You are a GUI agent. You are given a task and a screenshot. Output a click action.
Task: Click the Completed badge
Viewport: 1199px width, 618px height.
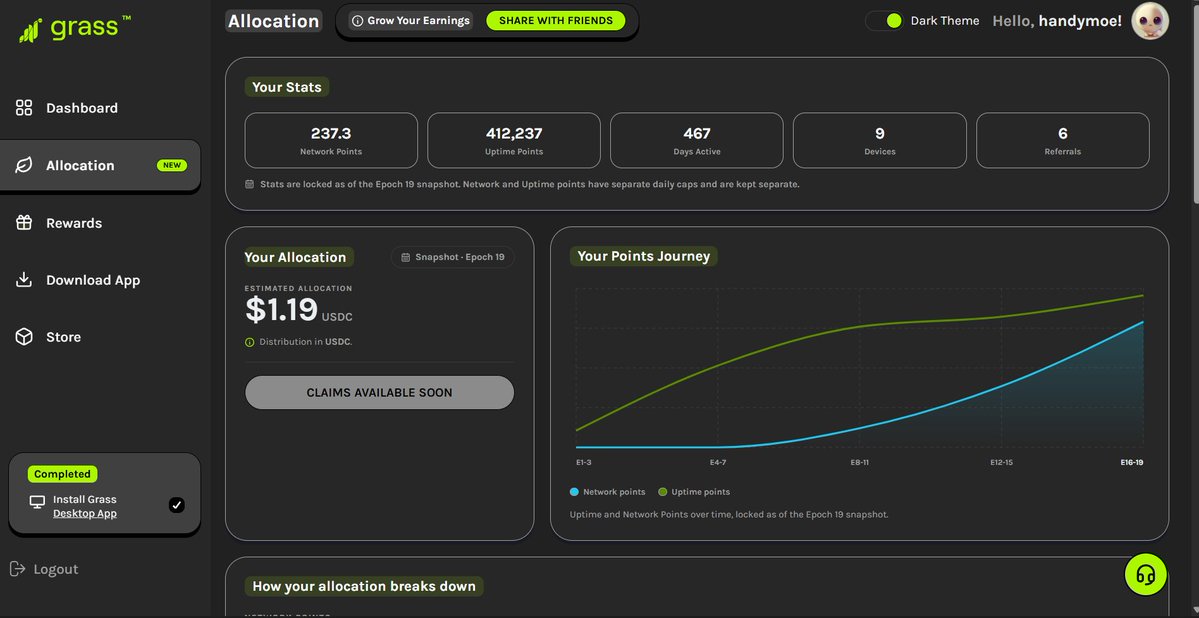pyautogui.click(x=63, y=474)
